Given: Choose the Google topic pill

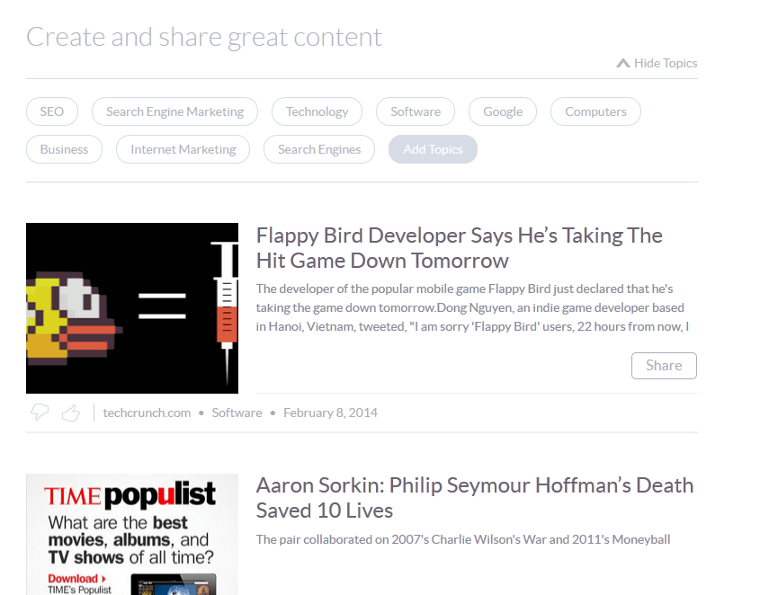Looking at the screenshot, I should tap(503, 111).
